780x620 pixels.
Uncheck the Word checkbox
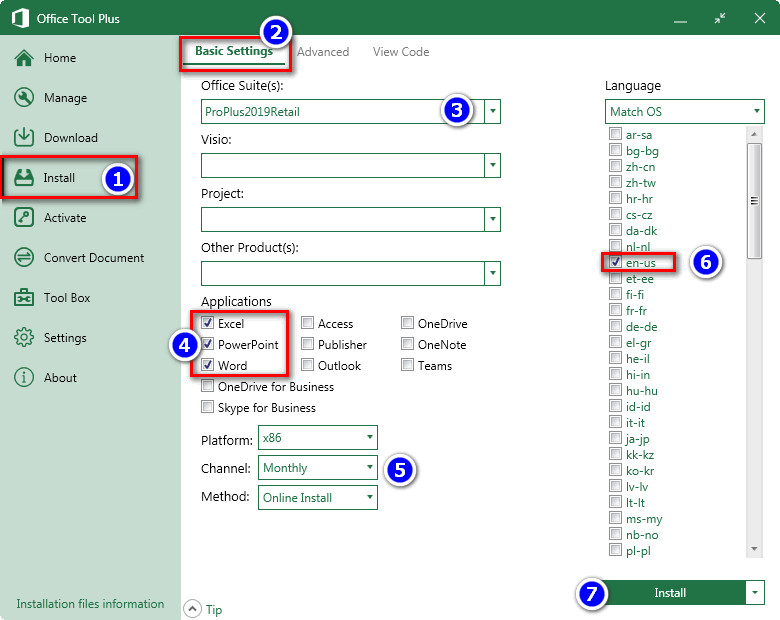pyautogui.click(x=207, y=365)
